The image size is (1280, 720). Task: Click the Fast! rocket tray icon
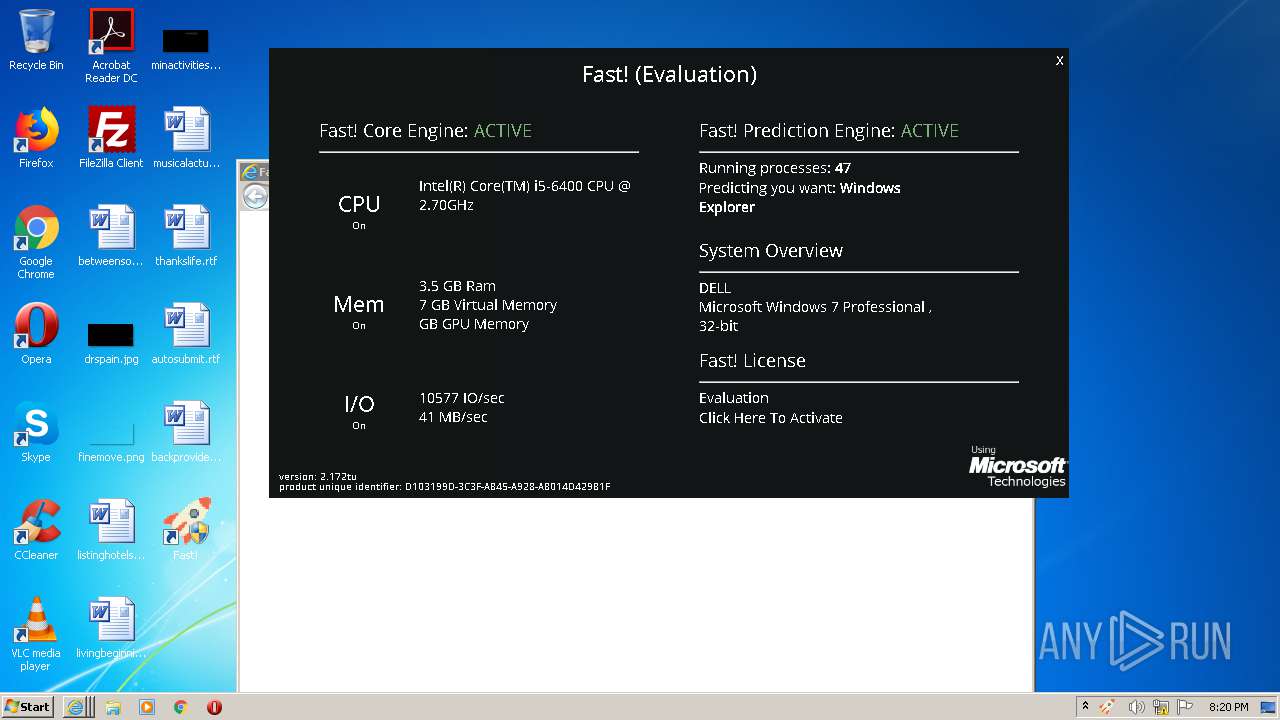pyautogui.click(x=1108, y=707)
